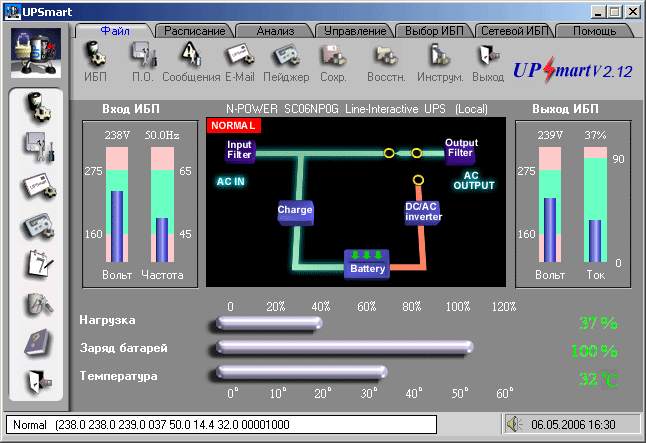
Task: Click the AC IN label in diagram
Action: click(231, 181)
